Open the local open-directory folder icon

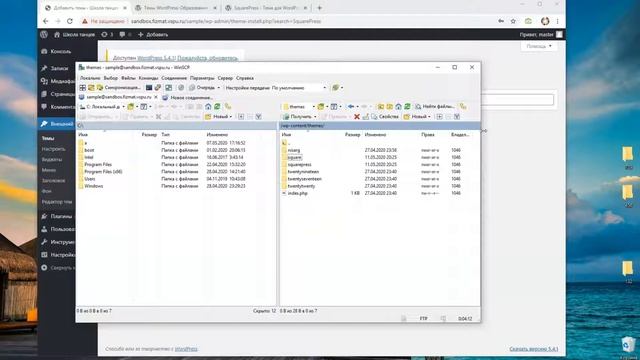(132, 107)
